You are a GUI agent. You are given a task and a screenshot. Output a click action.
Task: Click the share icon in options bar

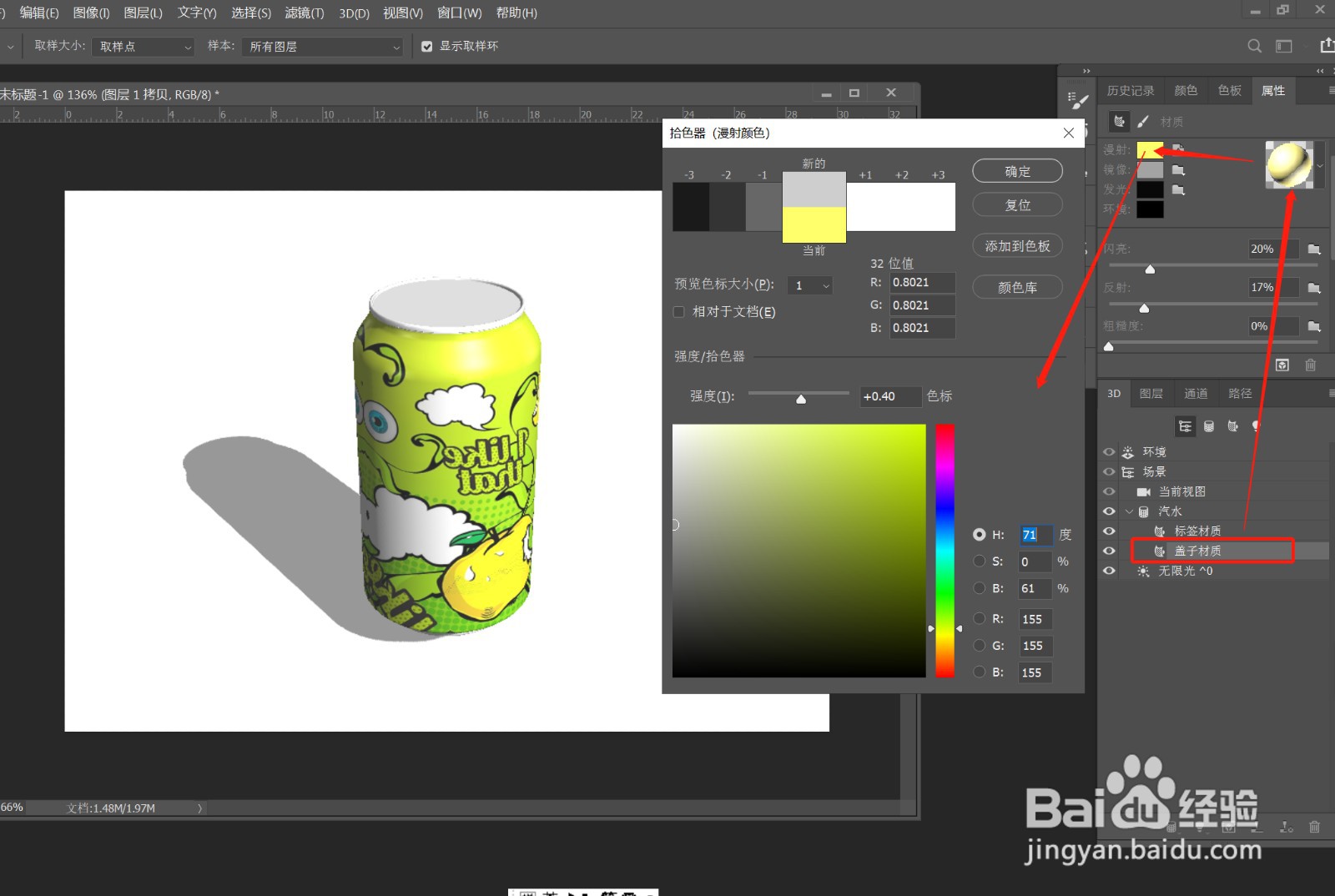(1327, 45)
